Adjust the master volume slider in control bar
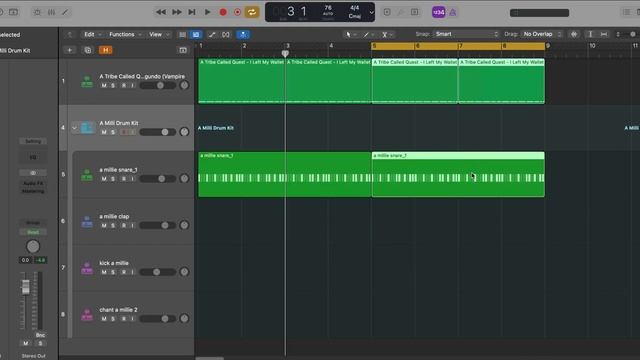This screenshot has width=640, height=360. coord(539,13)
